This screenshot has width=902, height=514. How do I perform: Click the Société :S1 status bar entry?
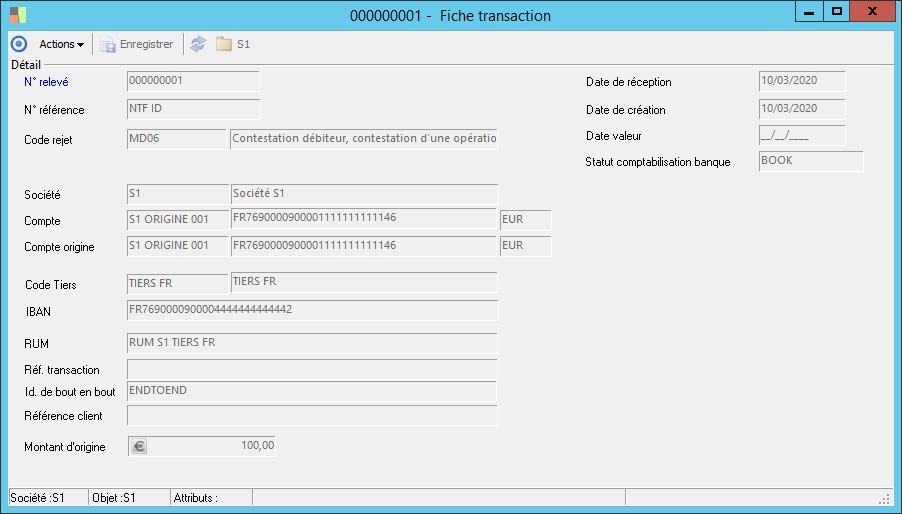[48, 498]
